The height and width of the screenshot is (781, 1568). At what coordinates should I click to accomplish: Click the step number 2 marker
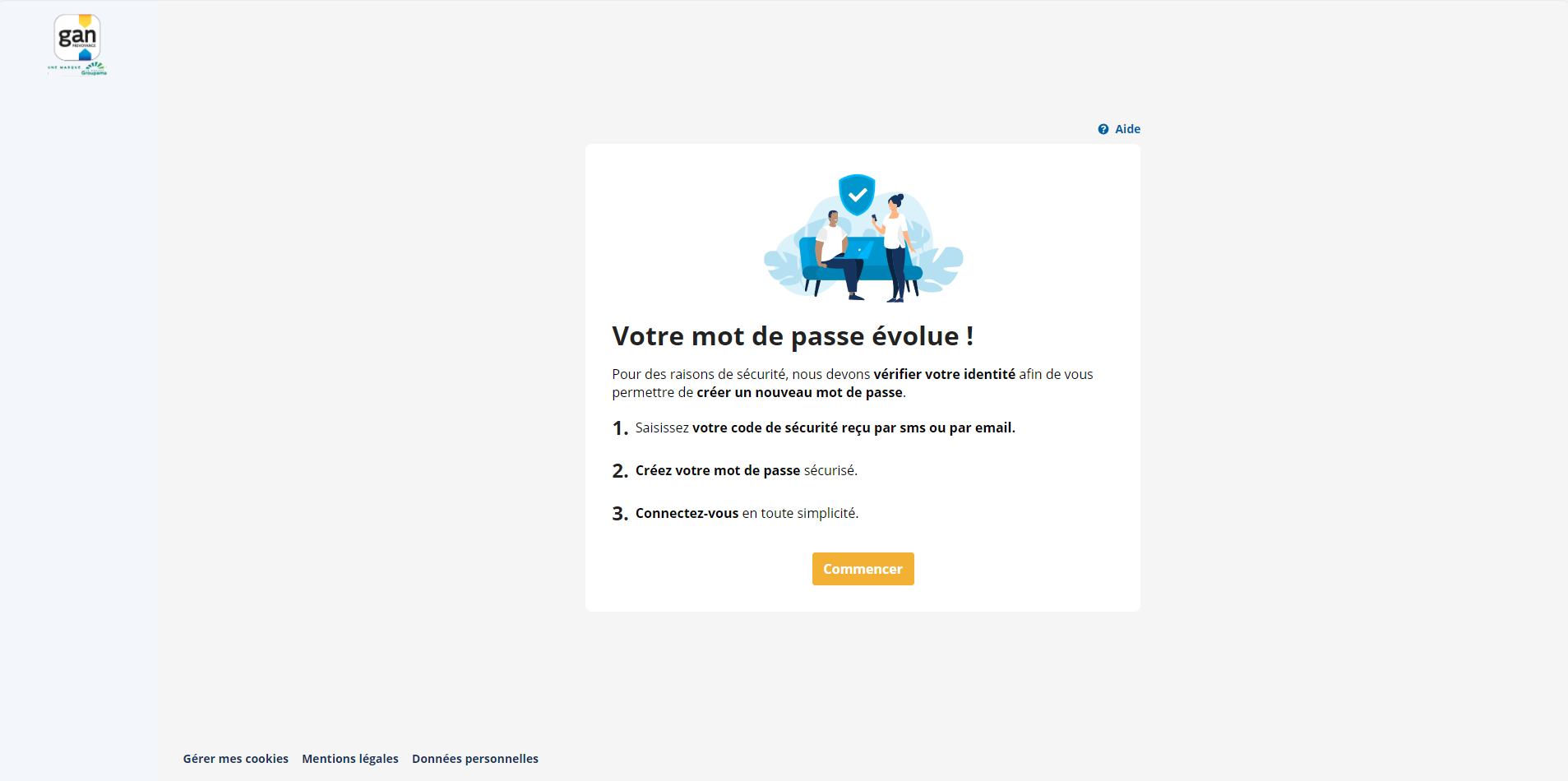coord(620,471)
